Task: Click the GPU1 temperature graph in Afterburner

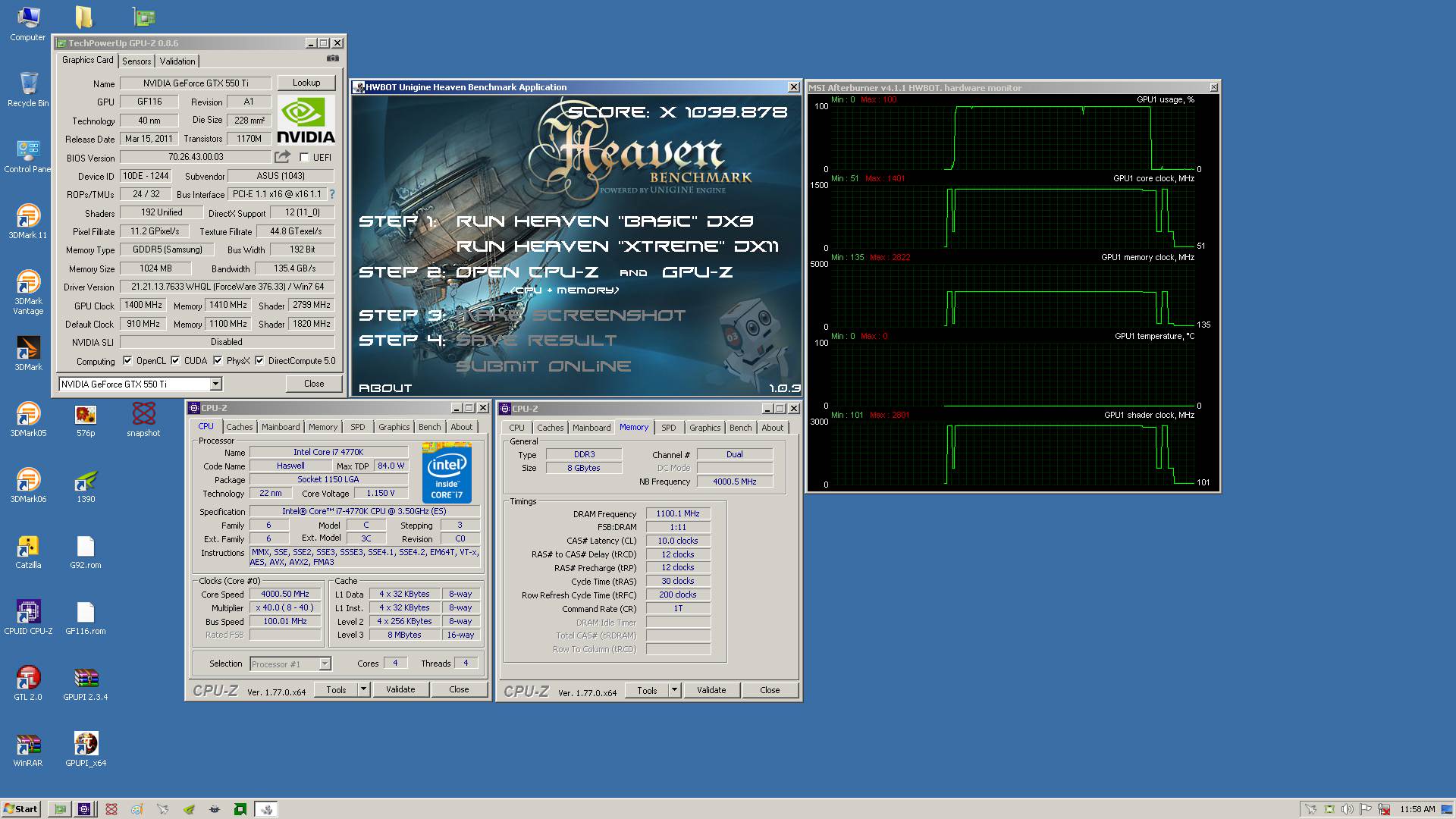Action: [1012, 374]
